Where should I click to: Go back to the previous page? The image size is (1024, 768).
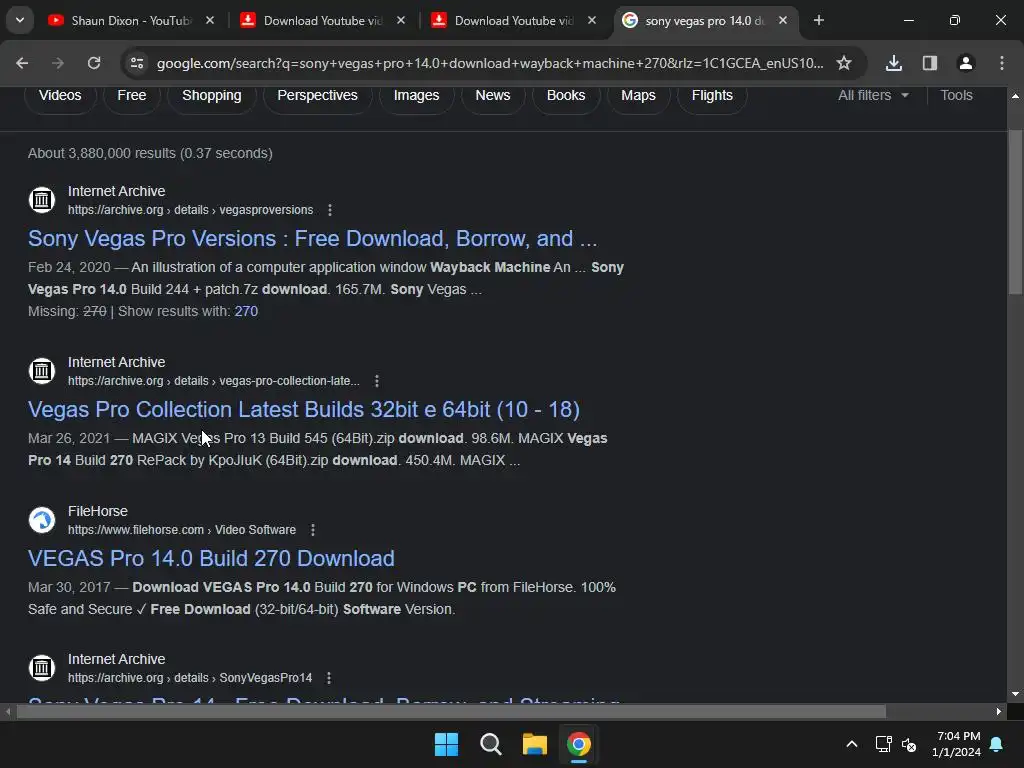click(22, 63)
